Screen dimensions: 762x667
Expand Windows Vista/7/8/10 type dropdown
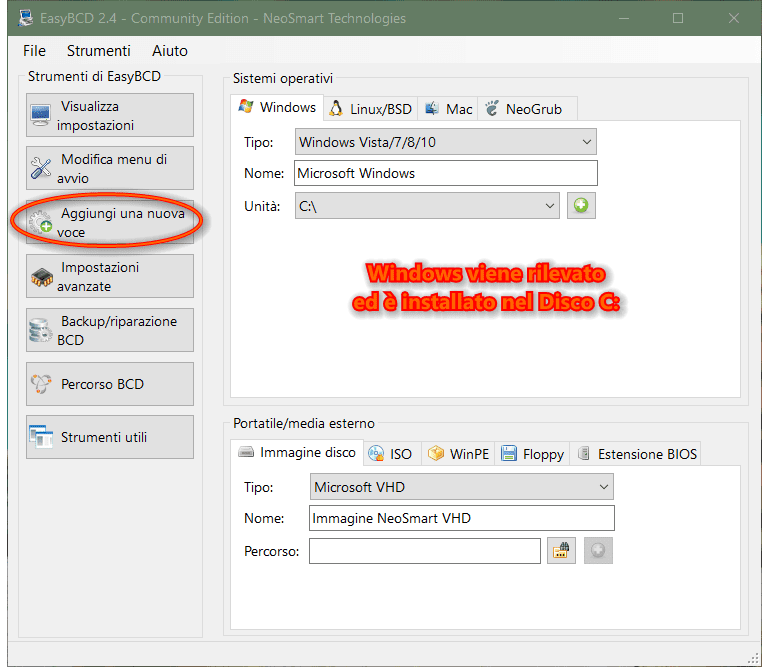[x=446, y=142]
